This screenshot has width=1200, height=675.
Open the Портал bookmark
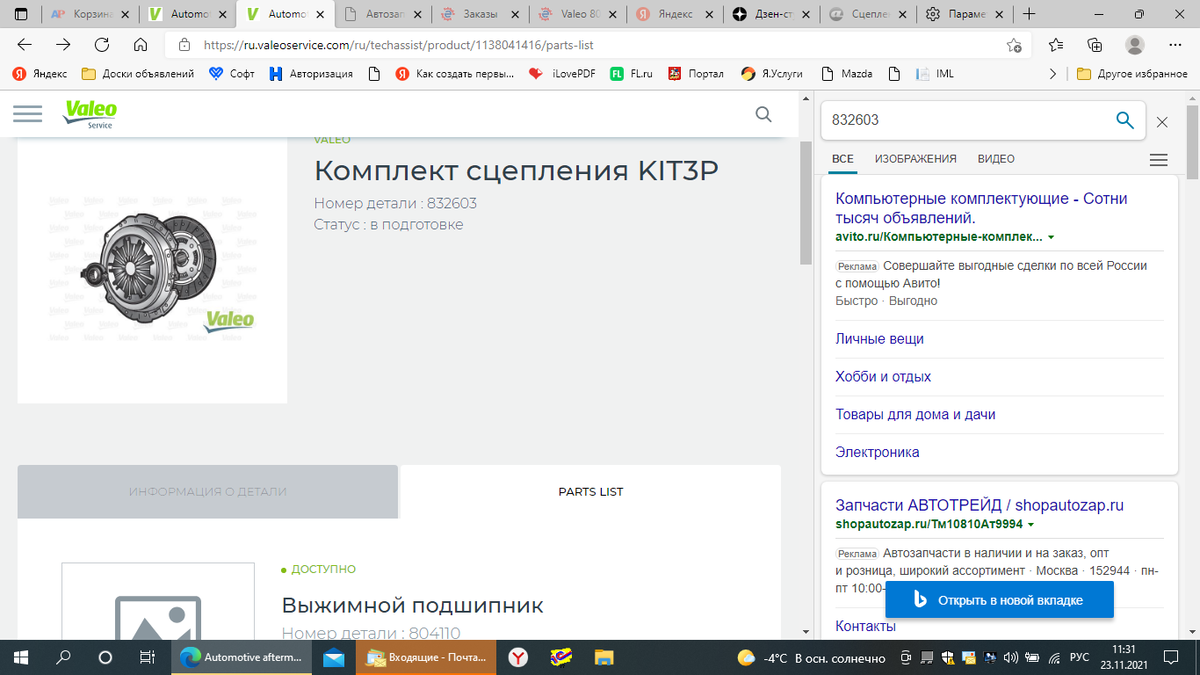pos(696,73)
